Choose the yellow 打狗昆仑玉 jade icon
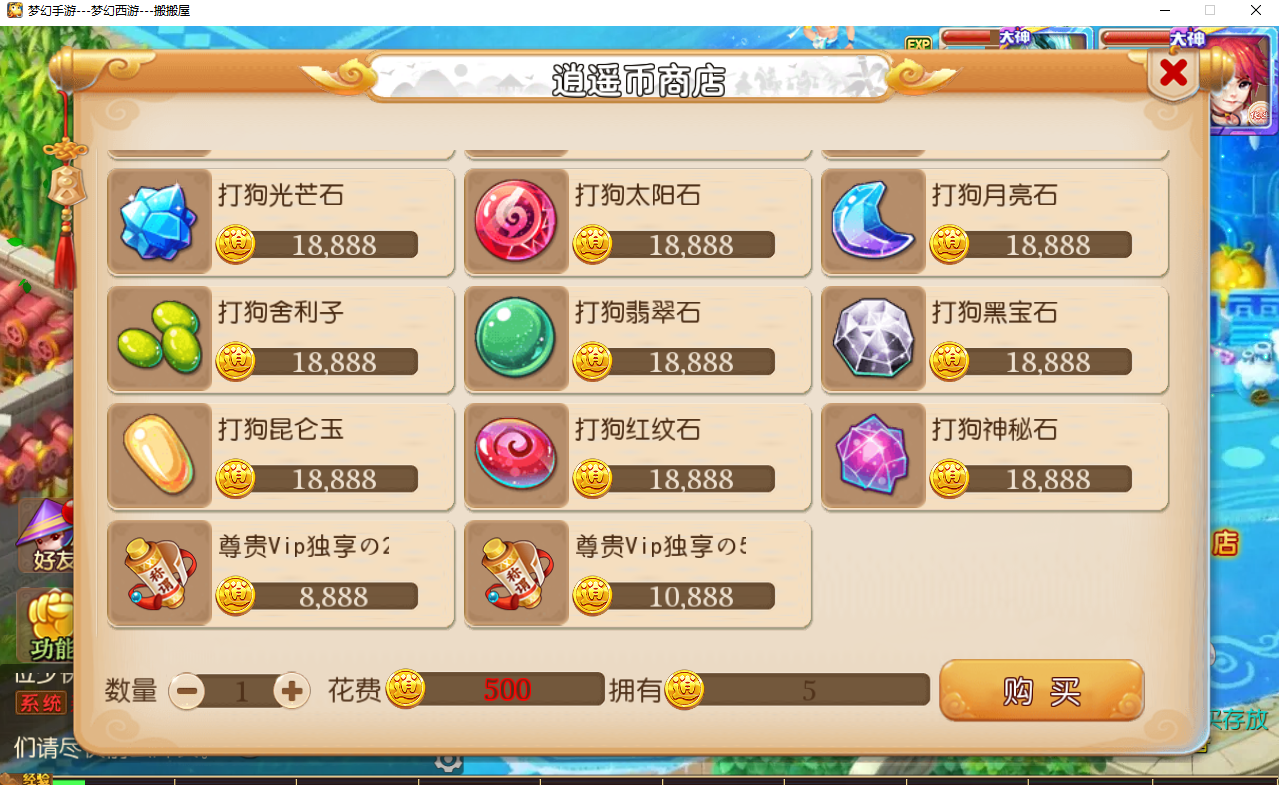Image resolution: width=1279 pixels, height=785 pixels. [159, 456]
